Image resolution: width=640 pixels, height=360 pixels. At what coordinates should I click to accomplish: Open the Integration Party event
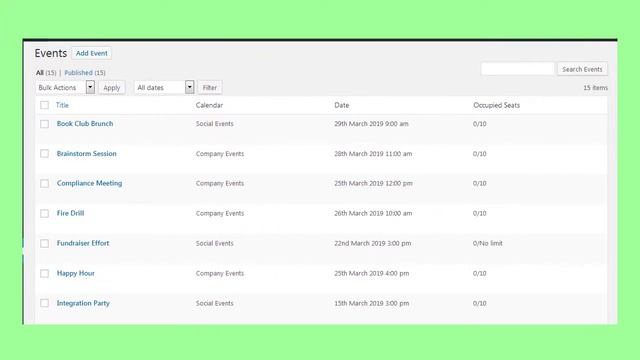83,303
